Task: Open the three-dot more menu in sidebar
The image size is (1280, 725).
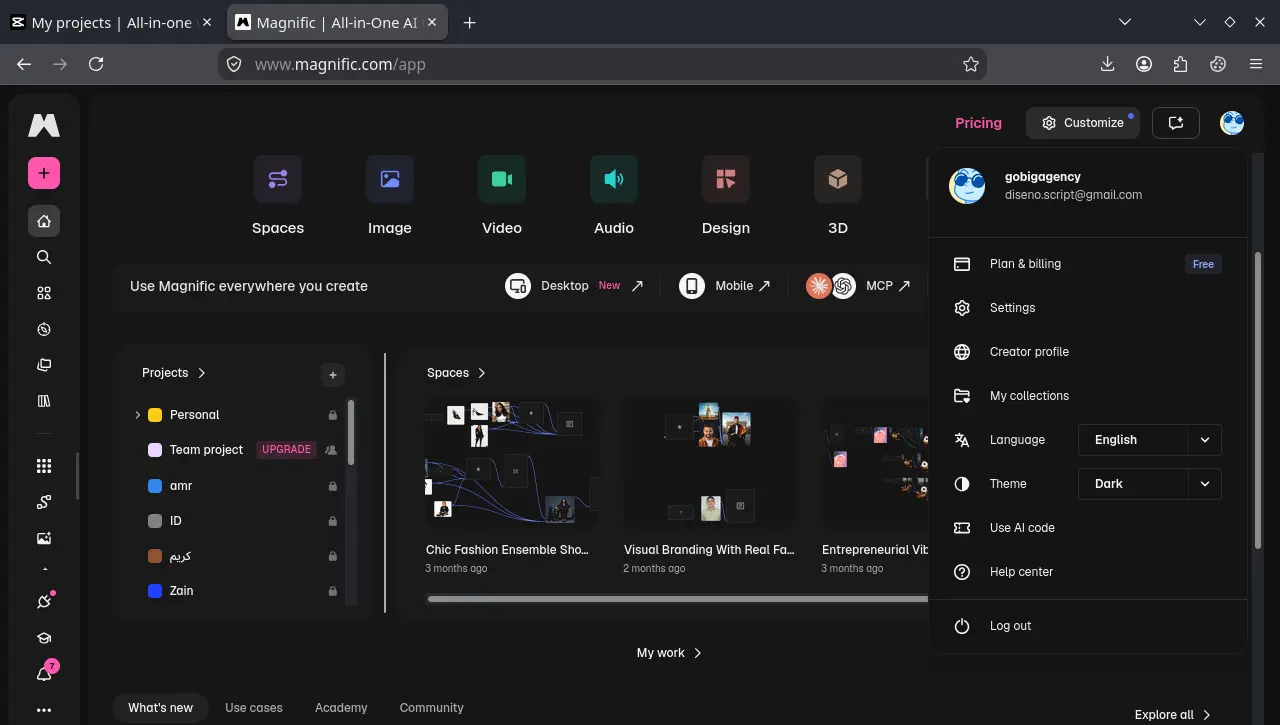Action: [44, 710]
